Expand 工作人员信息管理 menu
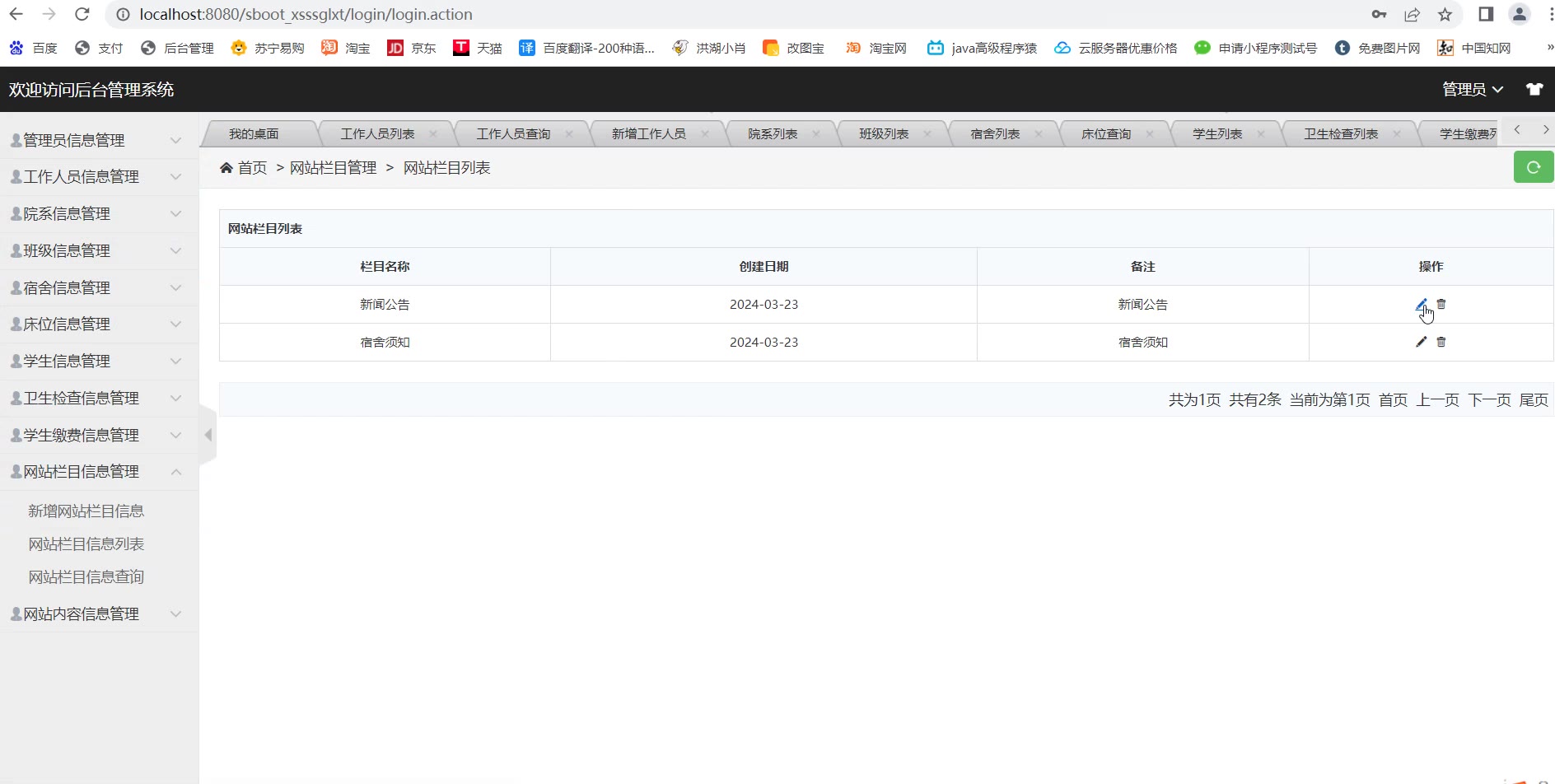 99,176
